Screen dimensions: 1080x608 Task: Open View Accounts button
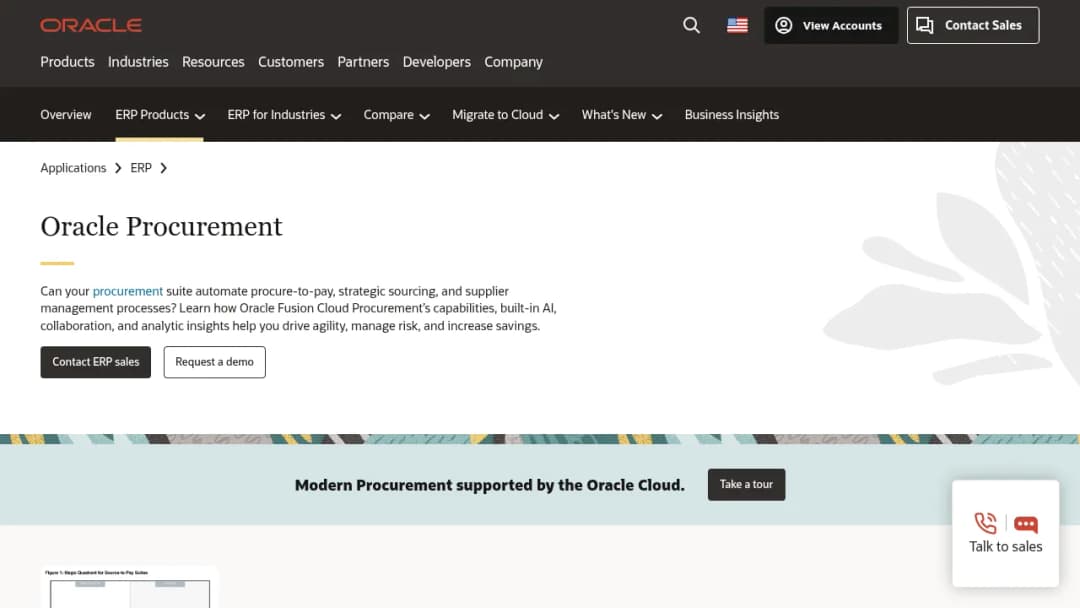tap(831, 25)
